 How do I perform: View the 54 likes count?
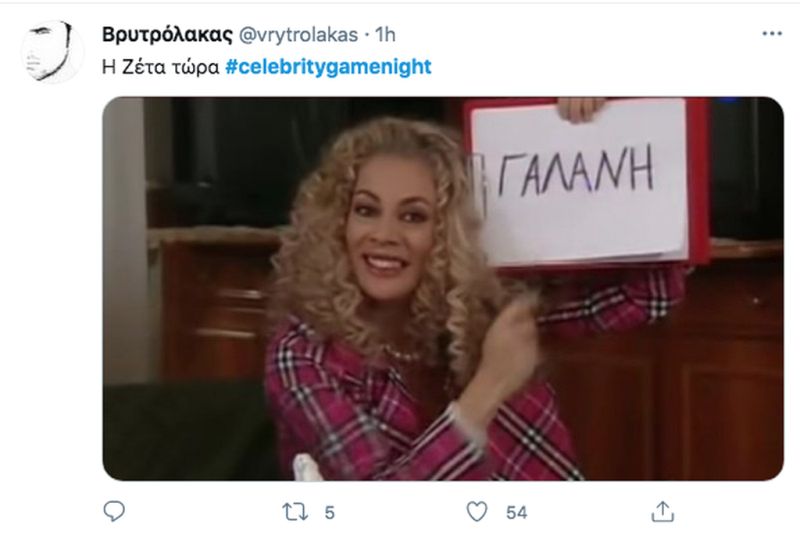click(x=516, y=512)
